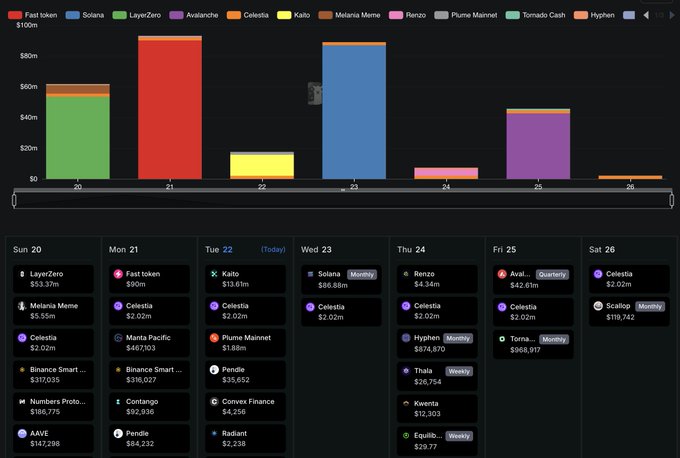Open Fast token $90m card
680x458 pixels.
coord(149,279)
